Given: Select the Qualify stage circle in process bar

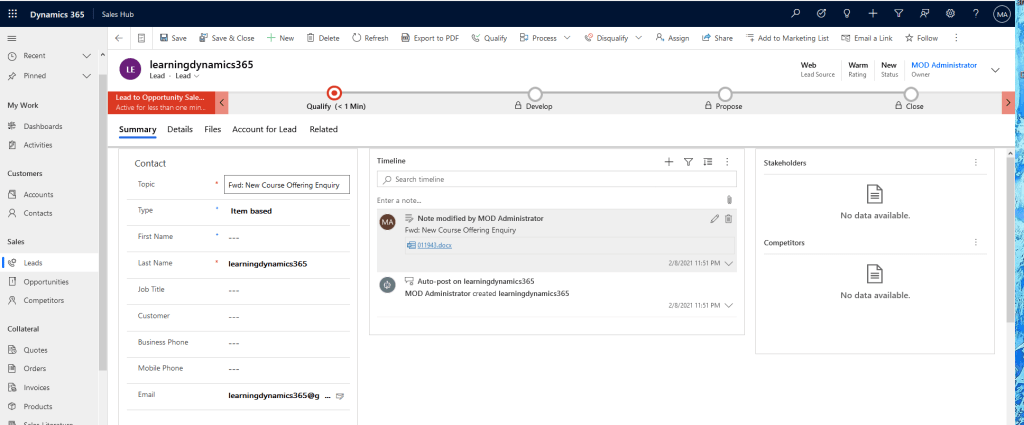Looking at the screenshot, I should pos(335,93).
